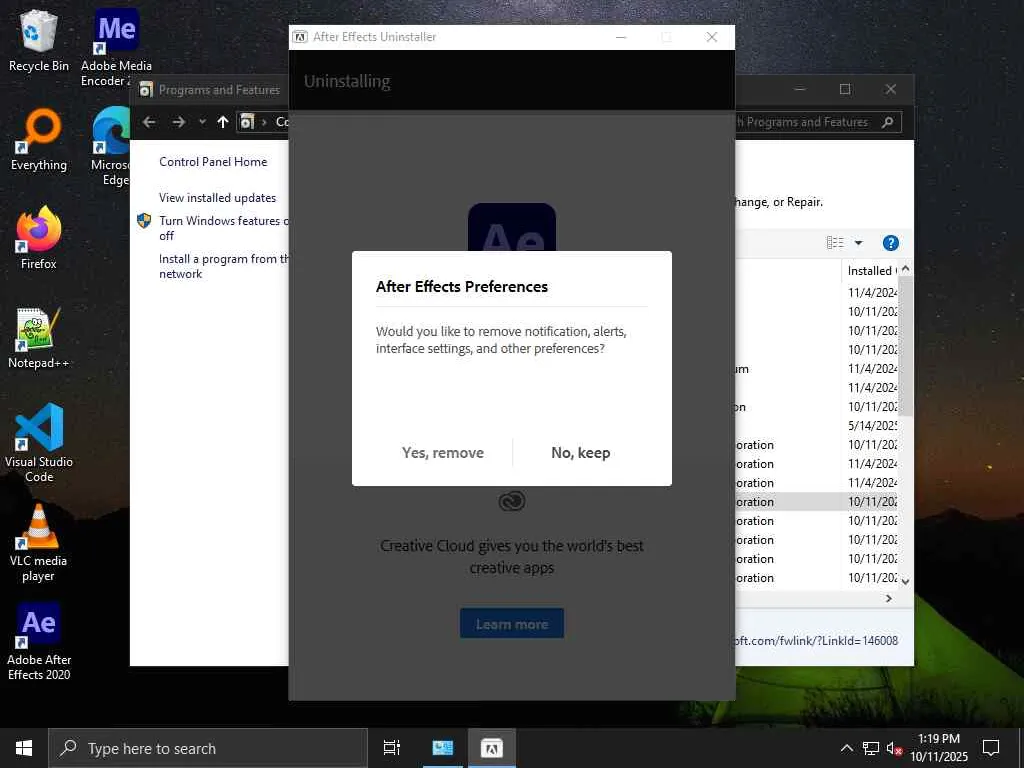Image resolution: width=1024 pixels, height=768 pixels.
Task: Choose 'No, keep' in the preferences dialog
Action: [x=581, y=453]
